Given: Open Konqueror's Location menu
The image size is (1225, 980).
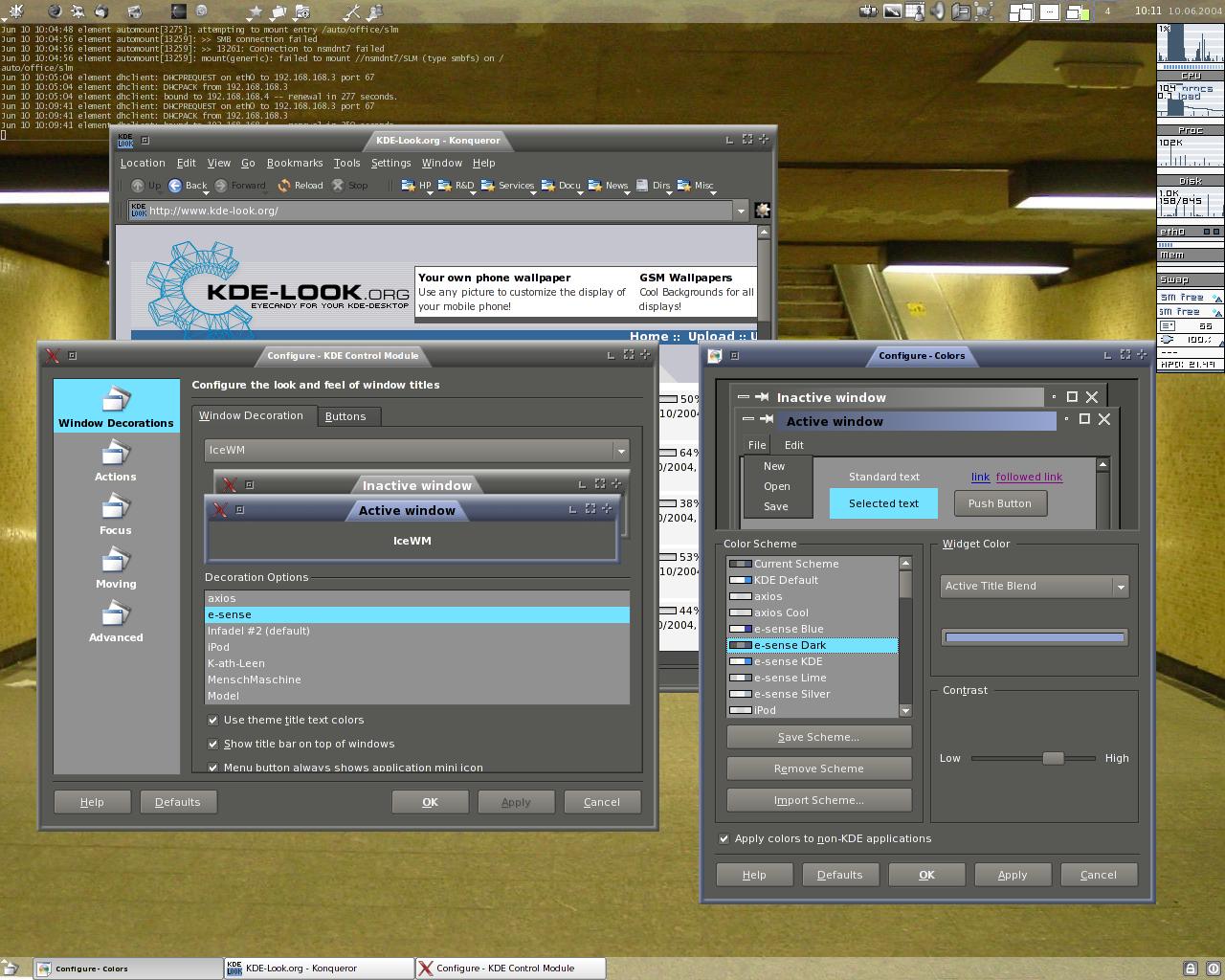Looking at the screenshot, I should coord(143,163).
